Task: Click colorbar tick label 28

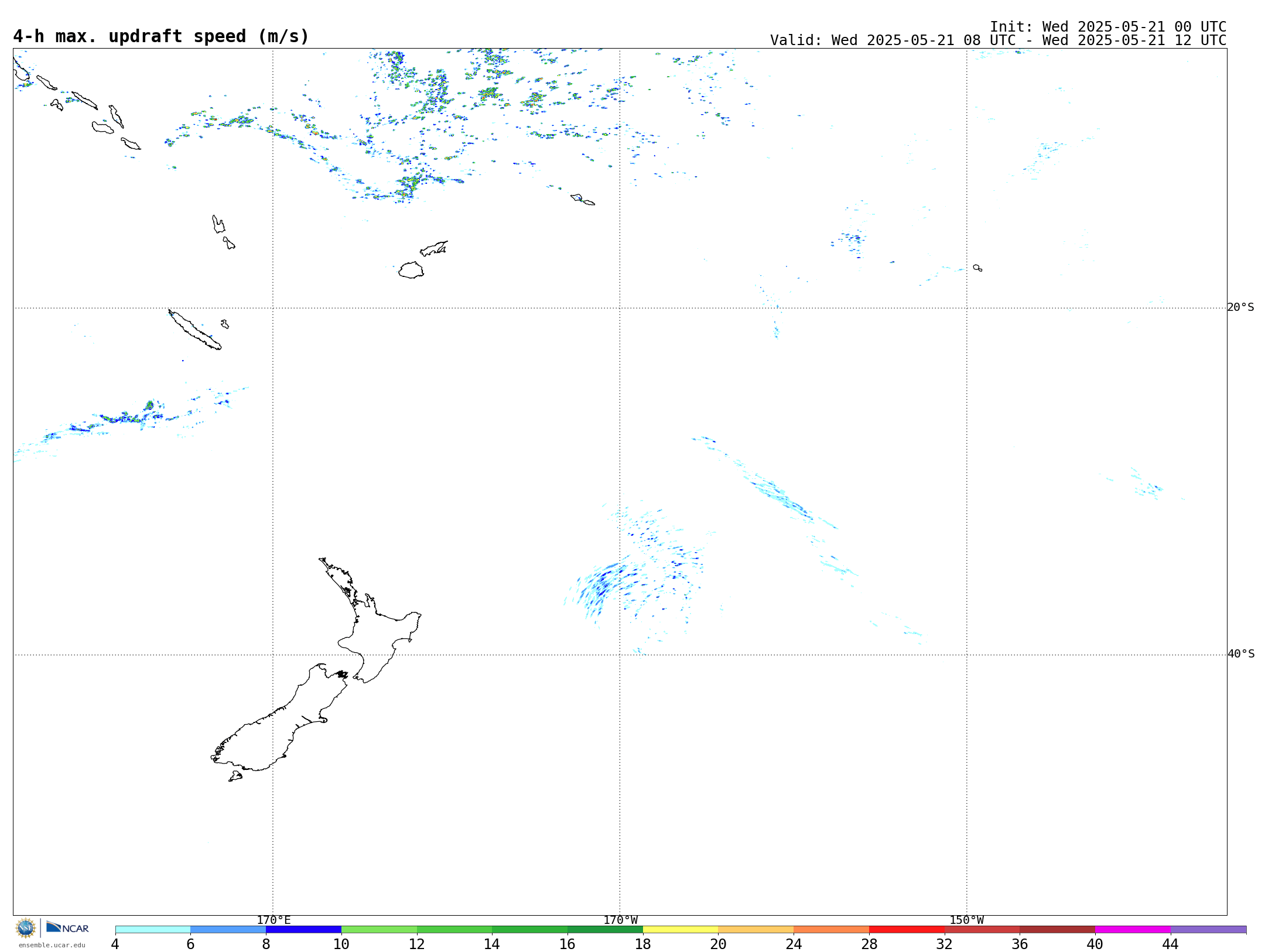Action: coord(869,944)
